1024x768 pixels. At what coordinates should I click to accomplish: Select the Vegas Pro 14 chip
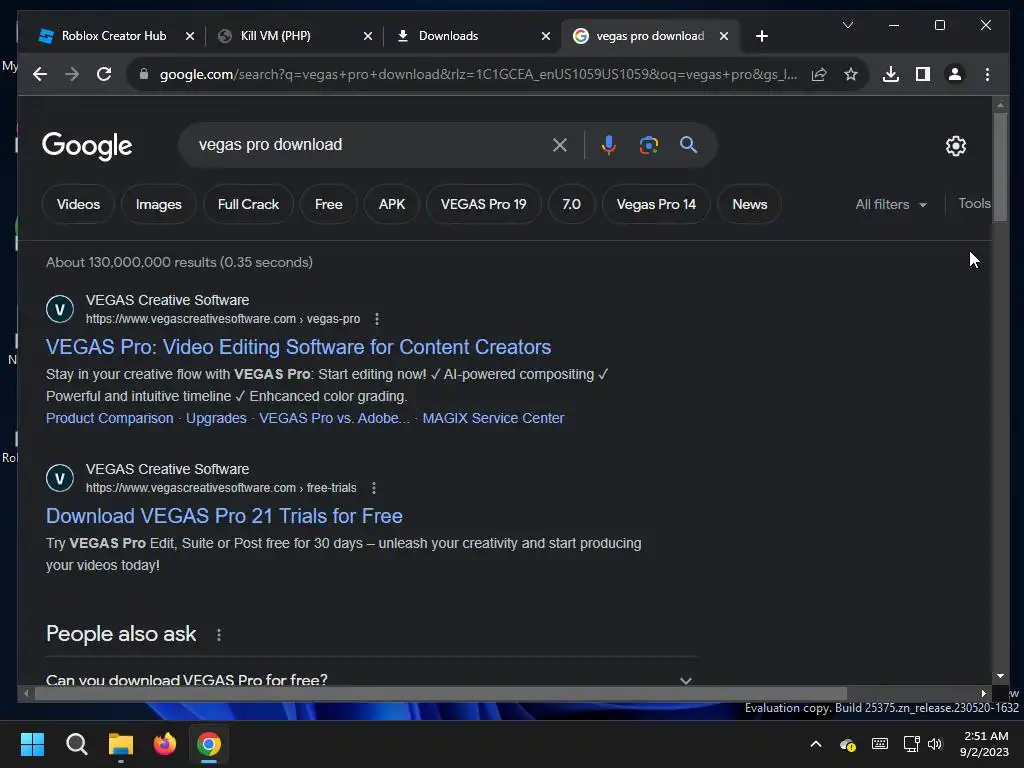[x=656, y=204]
